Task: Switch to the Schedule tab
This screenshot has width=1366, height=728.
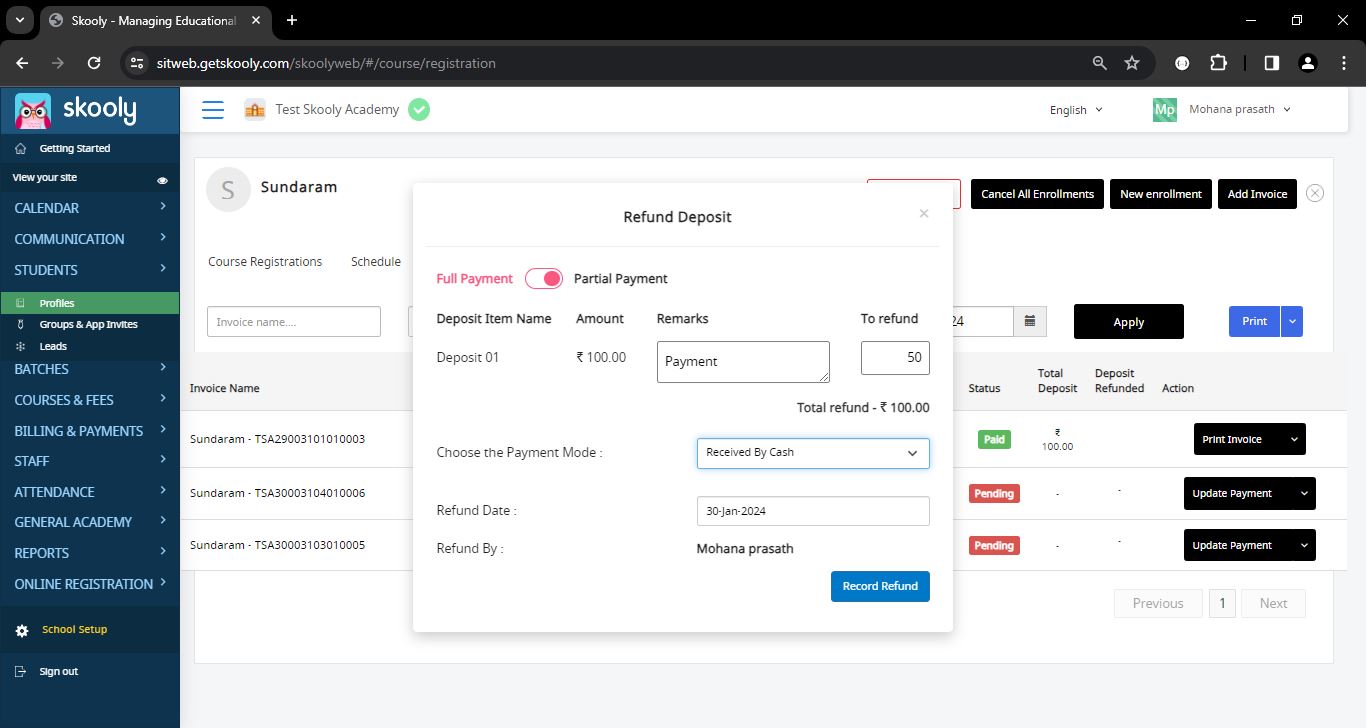Action: point(376,261)
